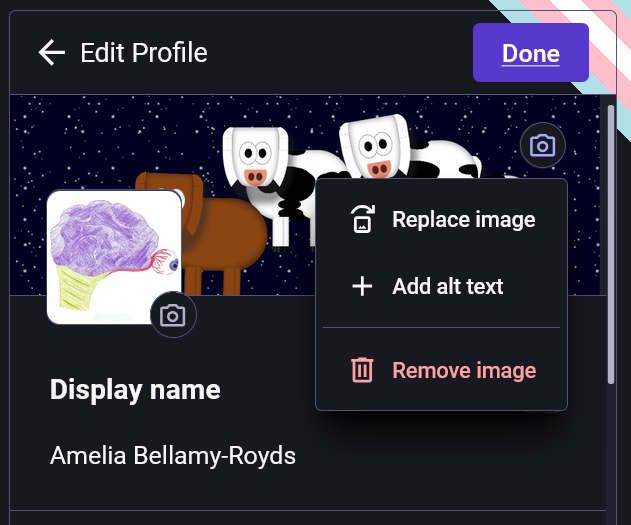Select Remove image in red
Screen dimensions: 631x525
click(441, 370)
